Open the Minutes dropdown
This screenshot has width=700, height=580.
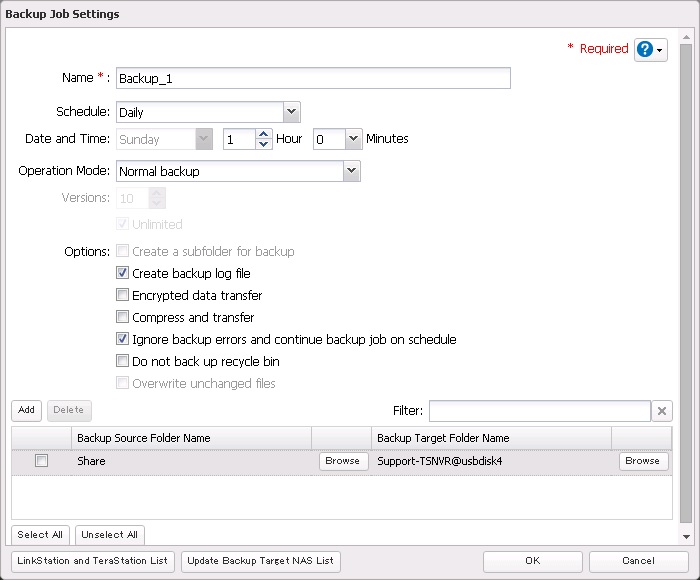click(x=353, y=139)
